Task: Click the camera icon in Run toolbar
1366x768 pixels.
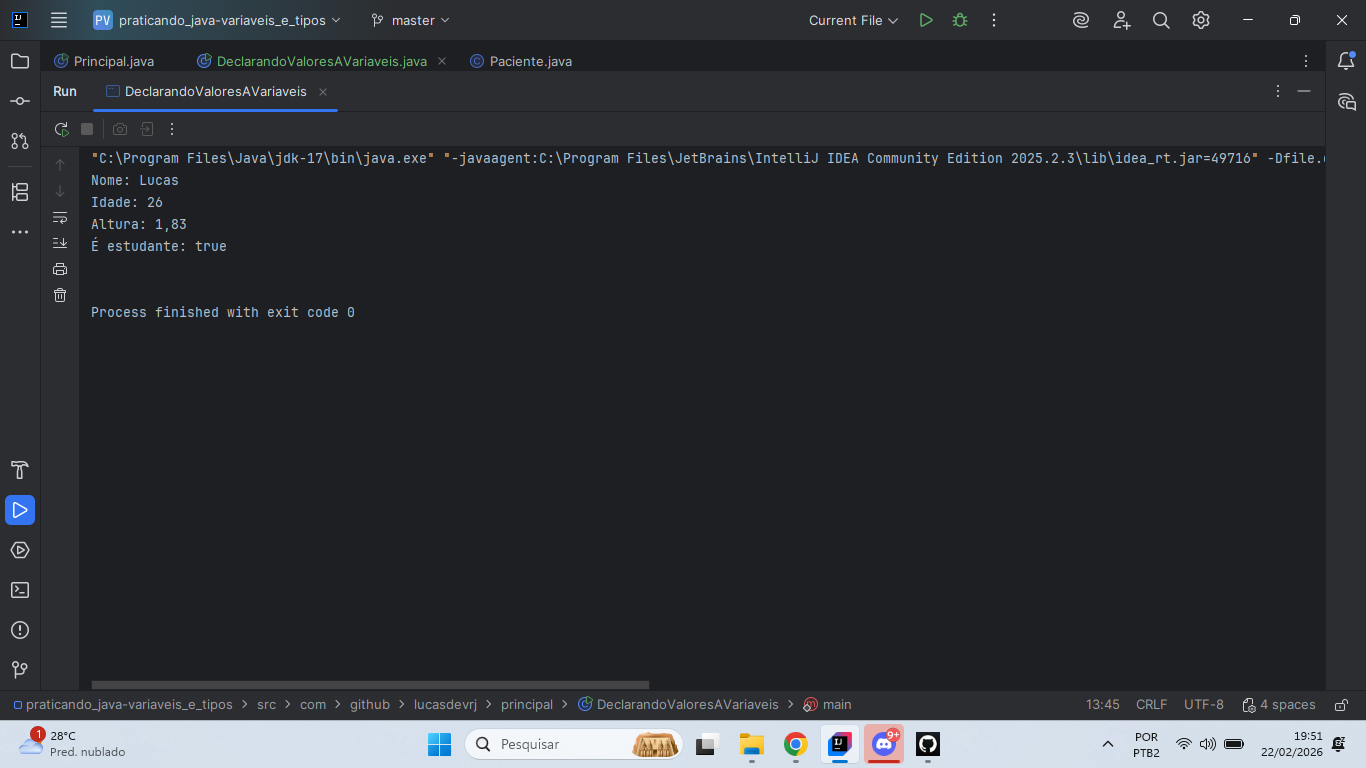Action: coord(120,129)
